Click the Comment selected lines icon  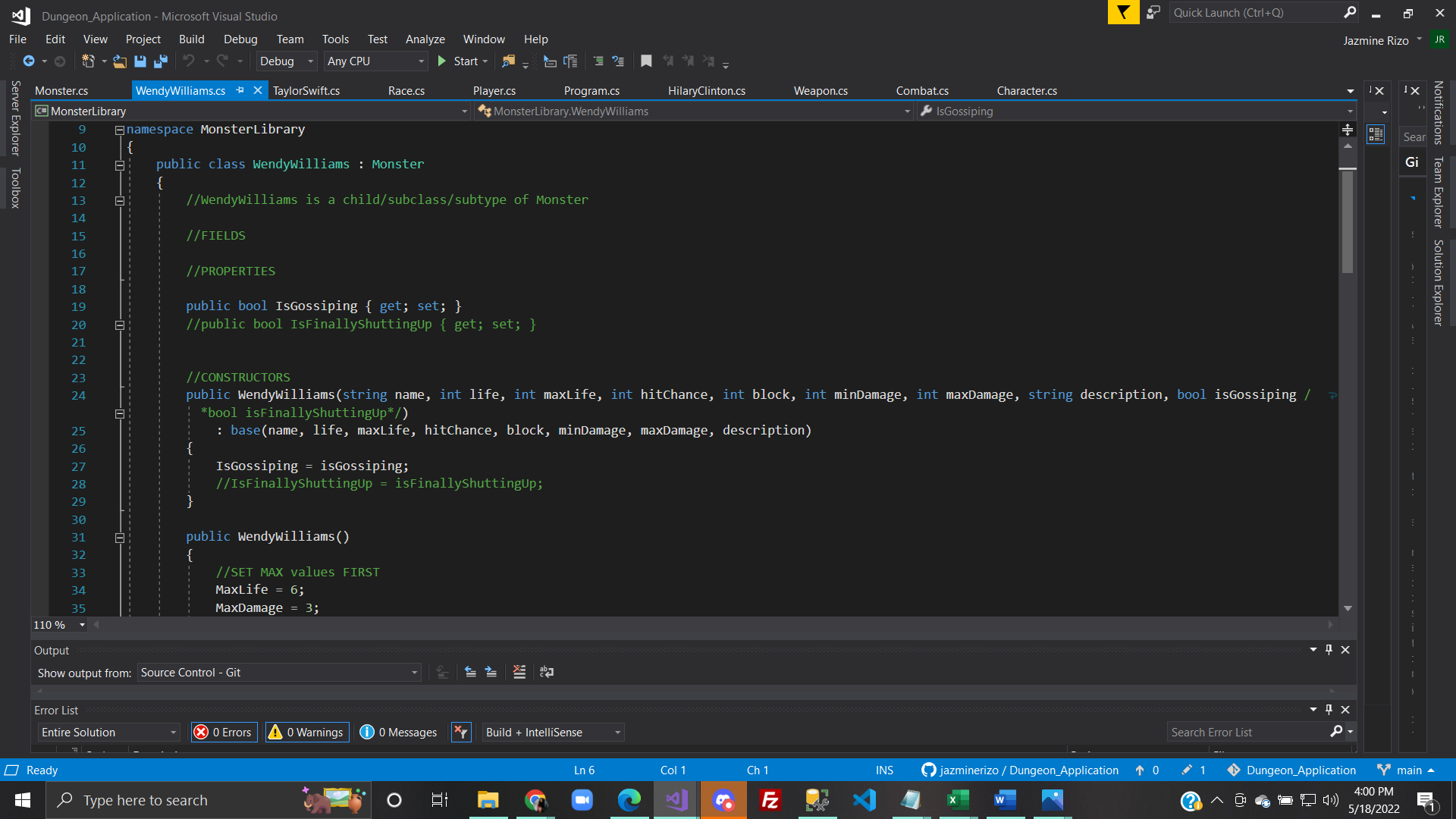coord(598,61)
